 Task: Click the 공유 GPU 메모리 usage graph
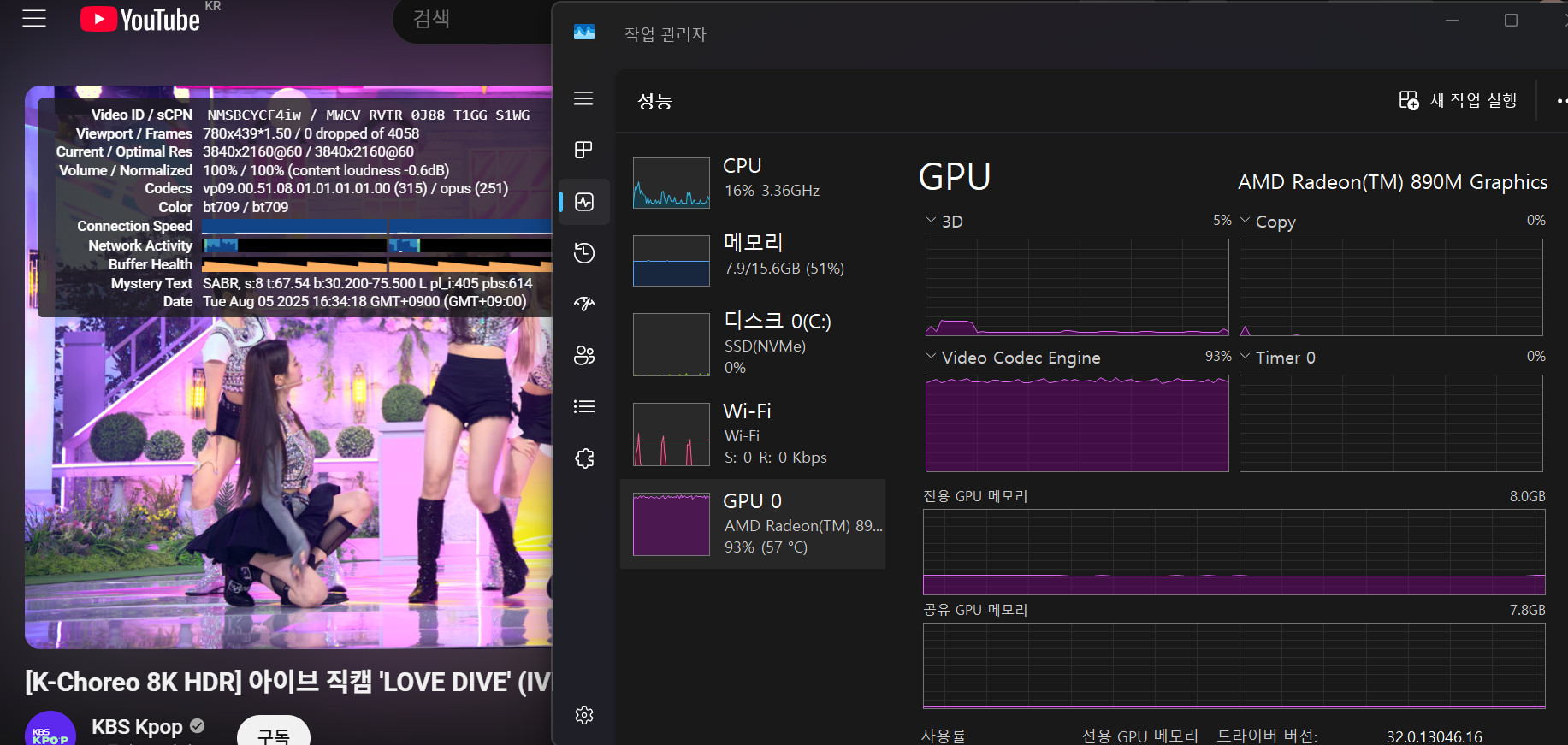1234,665
